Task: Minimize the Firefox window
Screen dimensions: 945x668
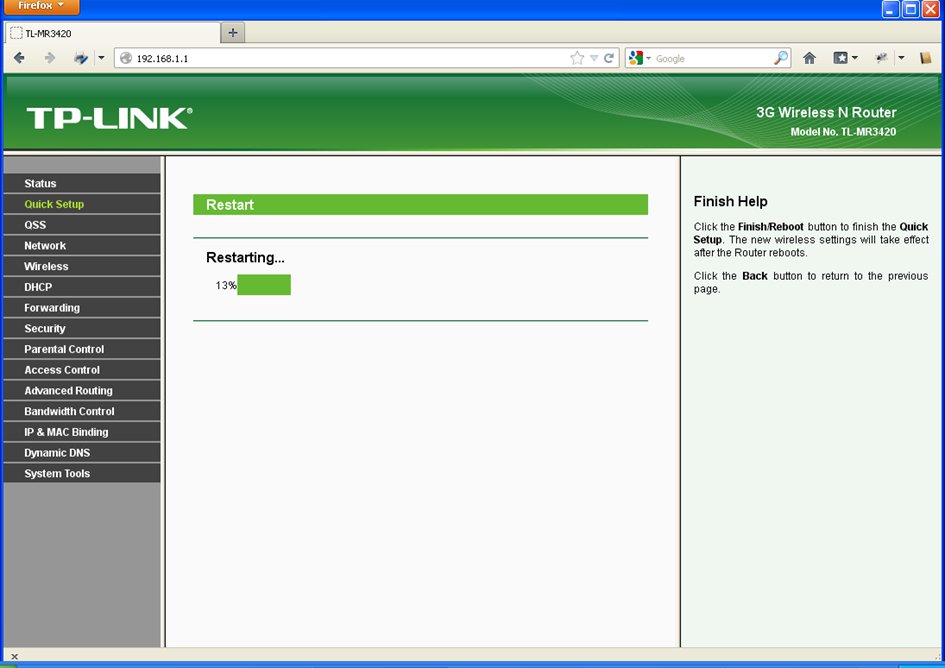Action: tap(890, 8)
